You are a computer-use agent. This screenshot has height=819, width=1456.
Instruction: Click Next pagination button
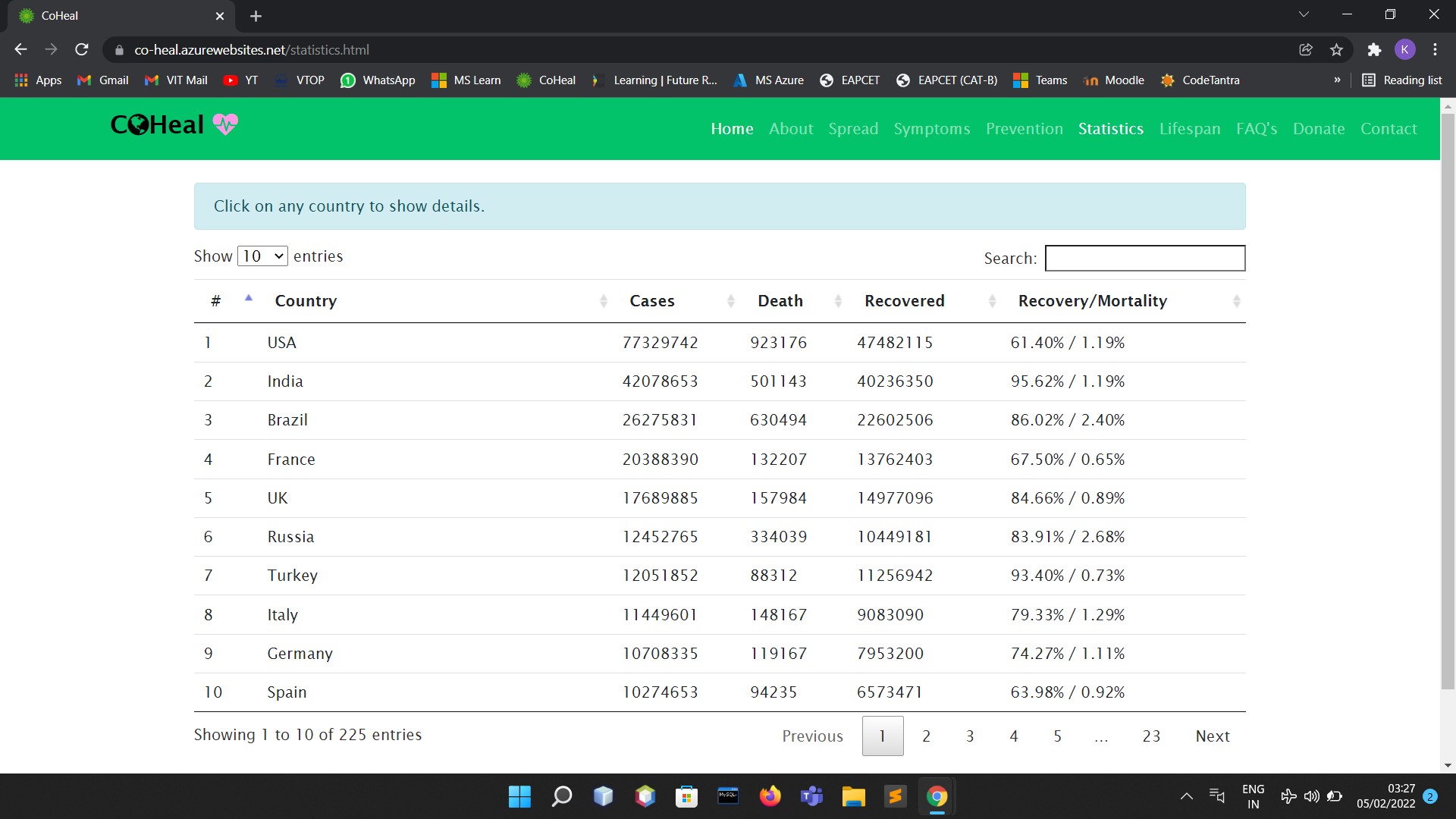(x=1212, y=736)
